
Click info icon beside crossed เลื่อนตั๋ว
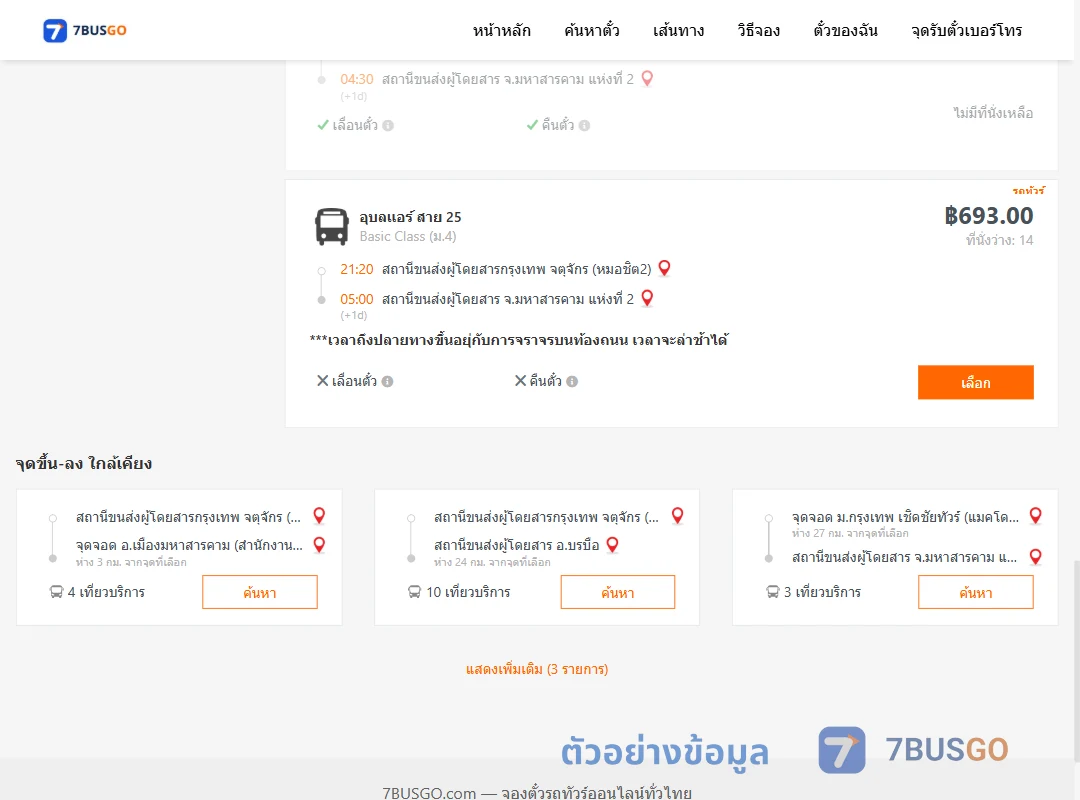pyautogui.click(x=388, y=381)
